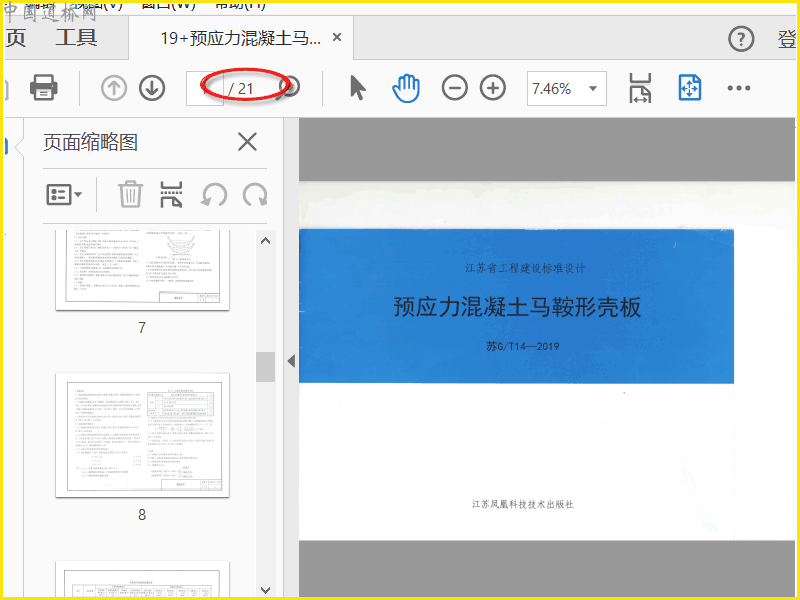Rotate page clockwise

coord(255,194)
